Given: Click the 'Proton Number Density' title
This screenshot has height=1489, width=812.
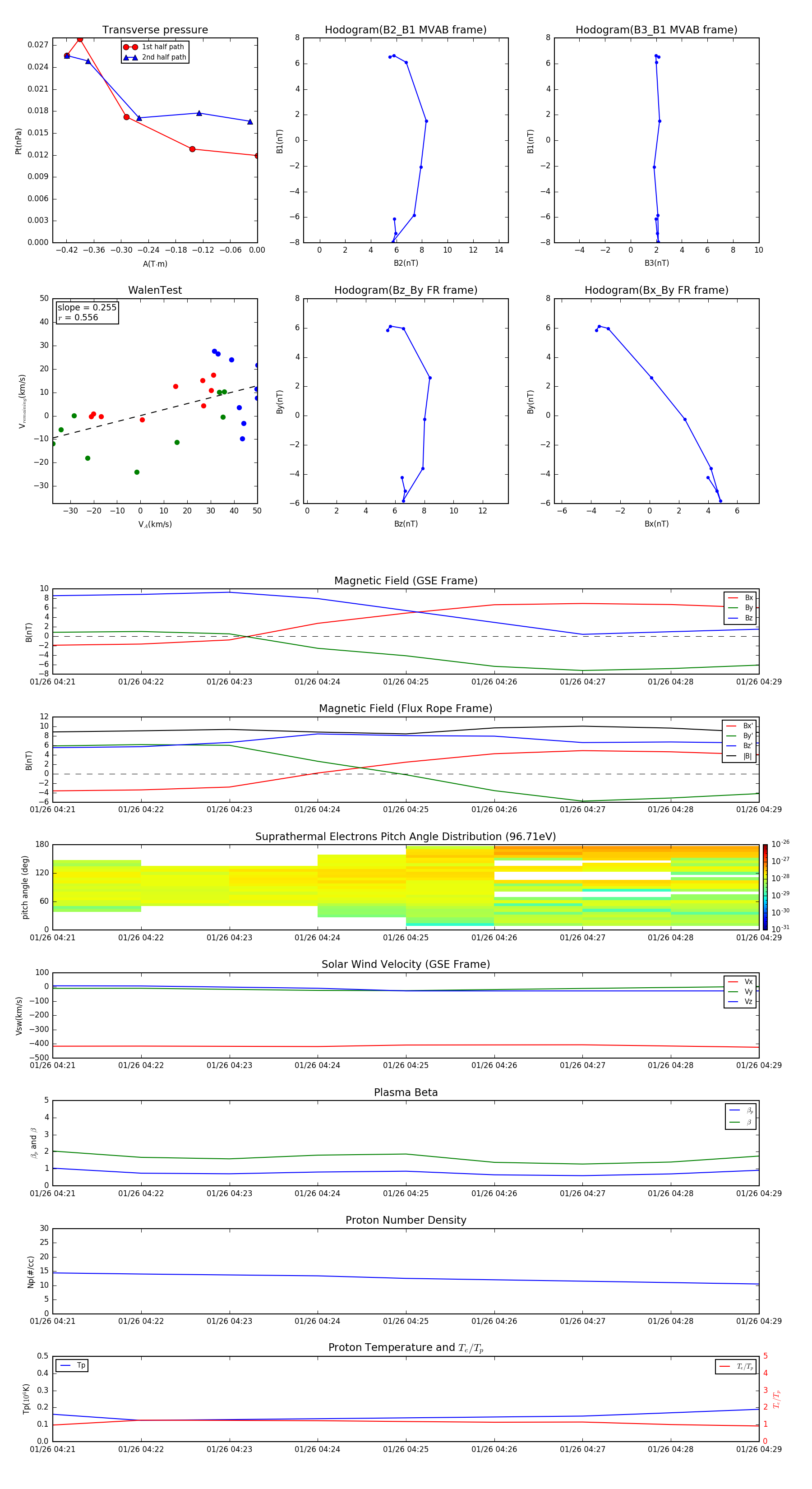Looking at the screenshot, I should (x=406, y=1221).
